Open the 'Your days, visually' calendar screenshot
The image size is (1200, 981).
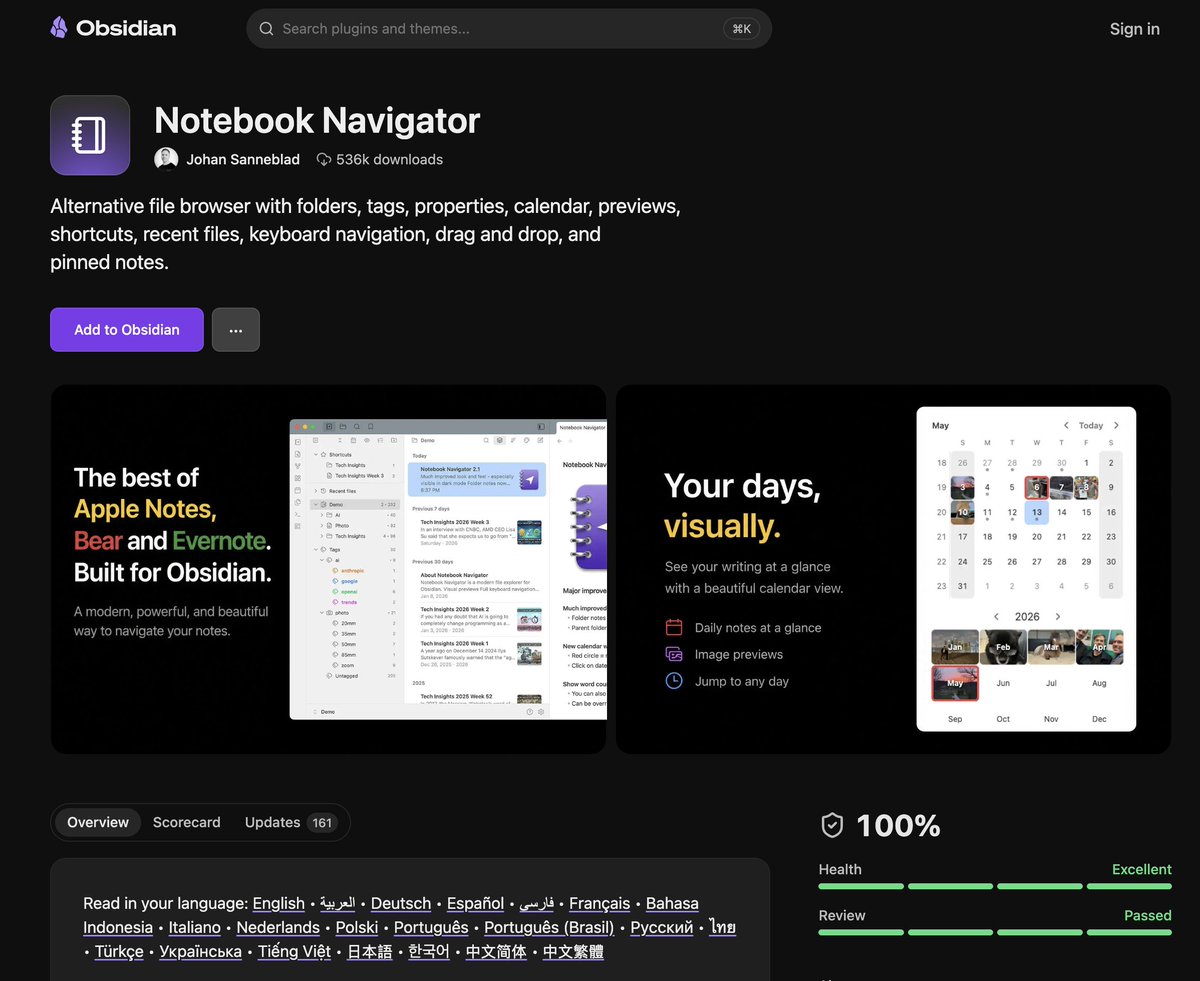[x=893, y=569]
